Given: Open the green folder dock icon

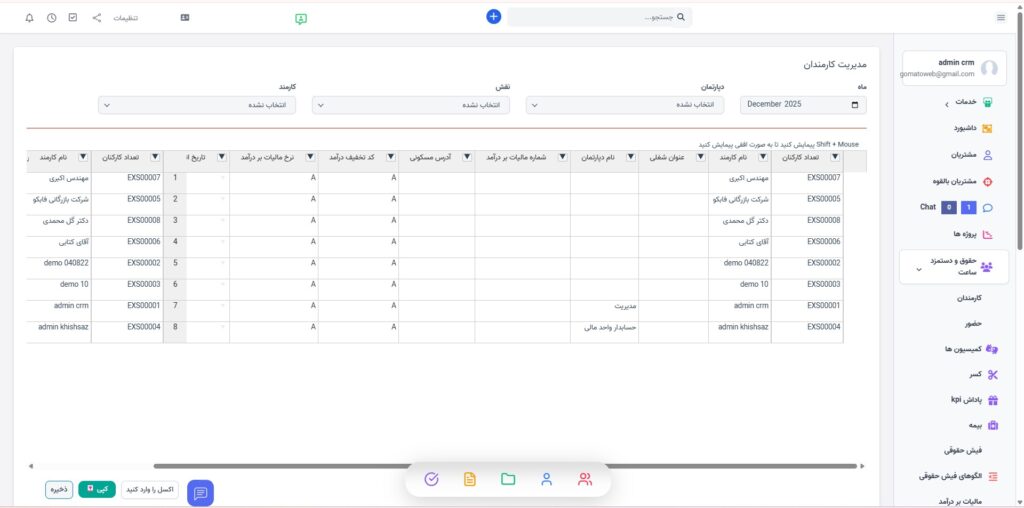Looking at the screenshot, I should click(508, 479).
